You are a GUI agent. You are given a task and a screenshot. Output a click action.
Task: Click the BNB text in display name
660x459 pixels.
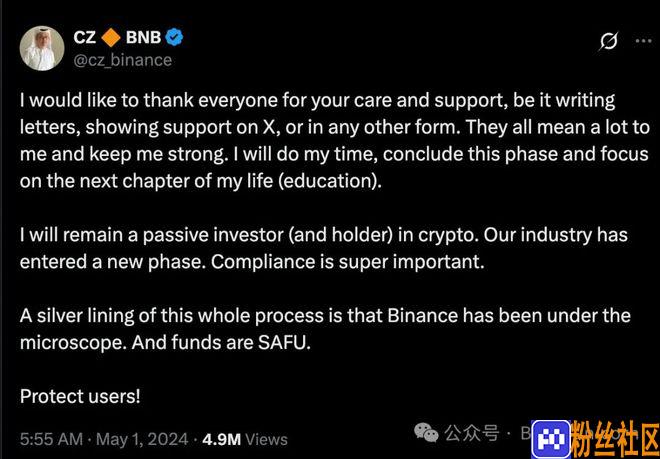pos(143,37)
